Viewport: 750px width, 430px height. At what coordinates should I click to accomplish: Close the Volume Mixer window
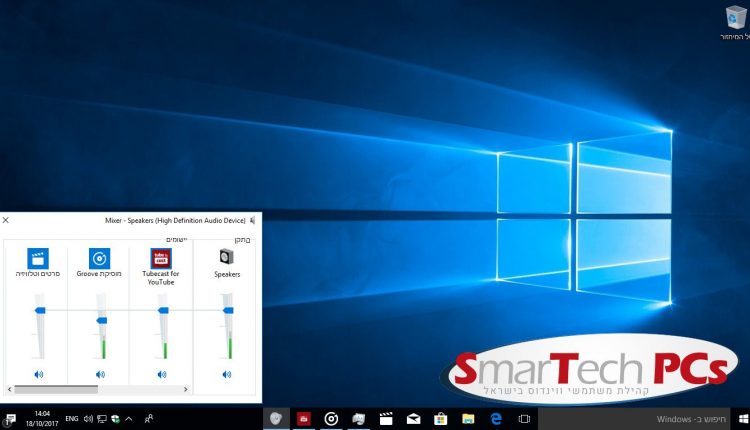(6, 220)
